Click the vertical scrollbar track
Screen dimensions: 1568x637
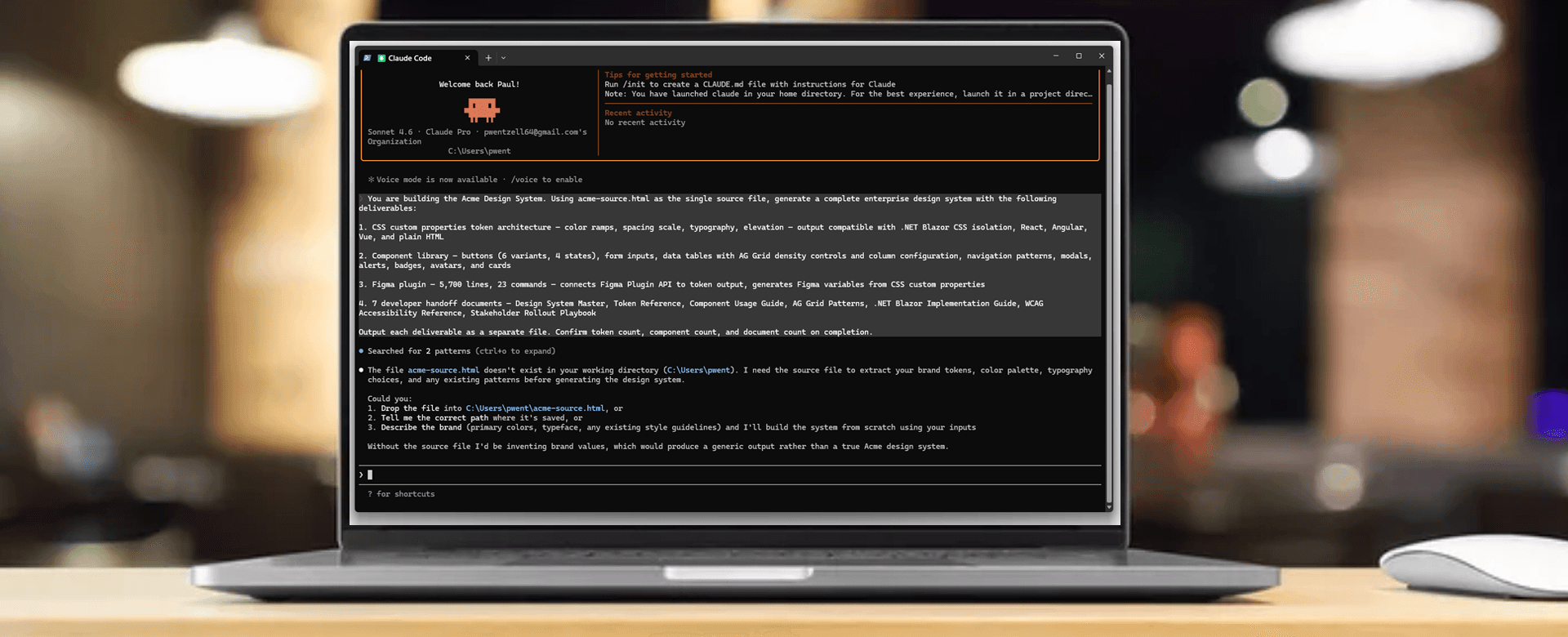pos(1108,290)
